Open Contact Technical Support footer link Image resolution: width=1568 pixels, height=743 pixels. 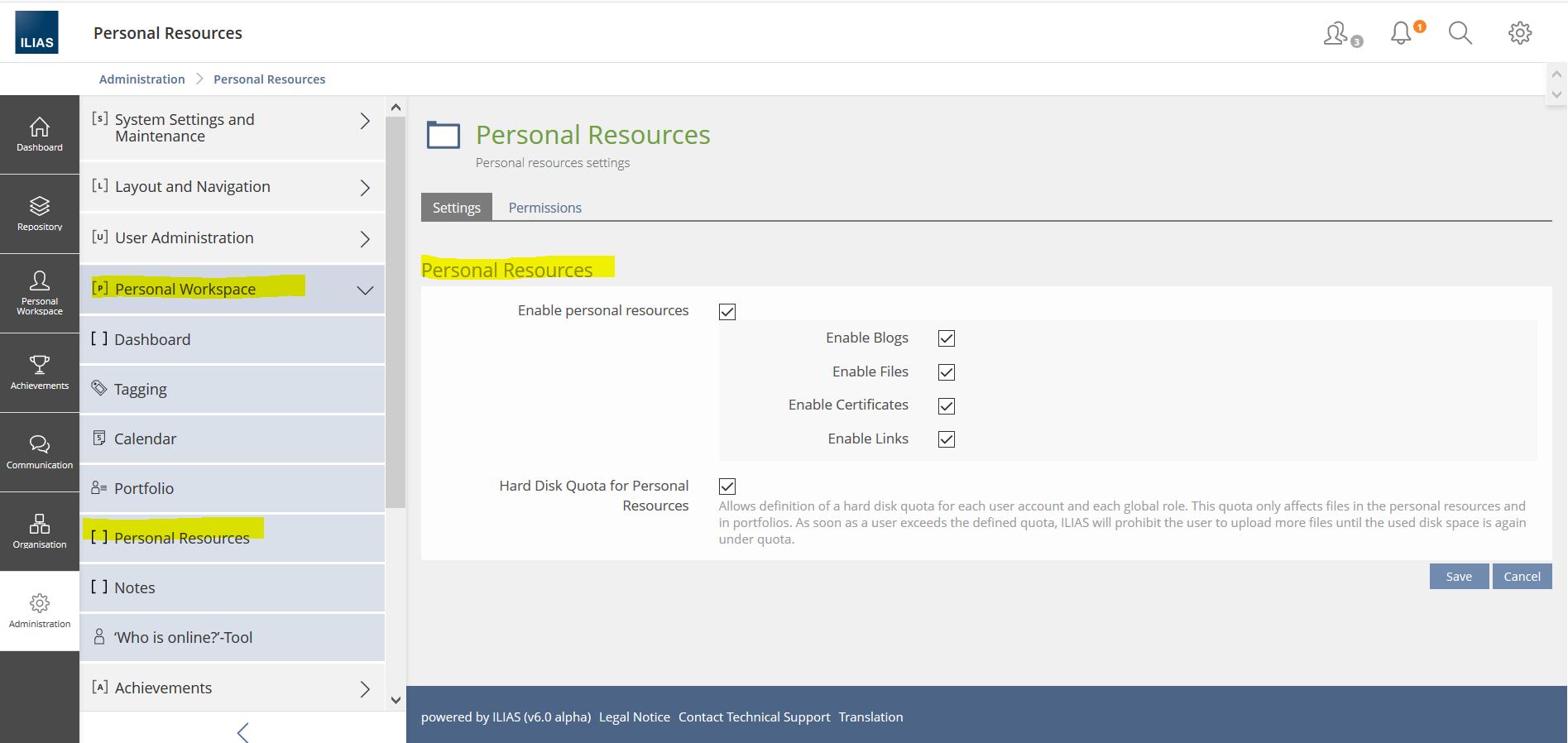point(754,717)
